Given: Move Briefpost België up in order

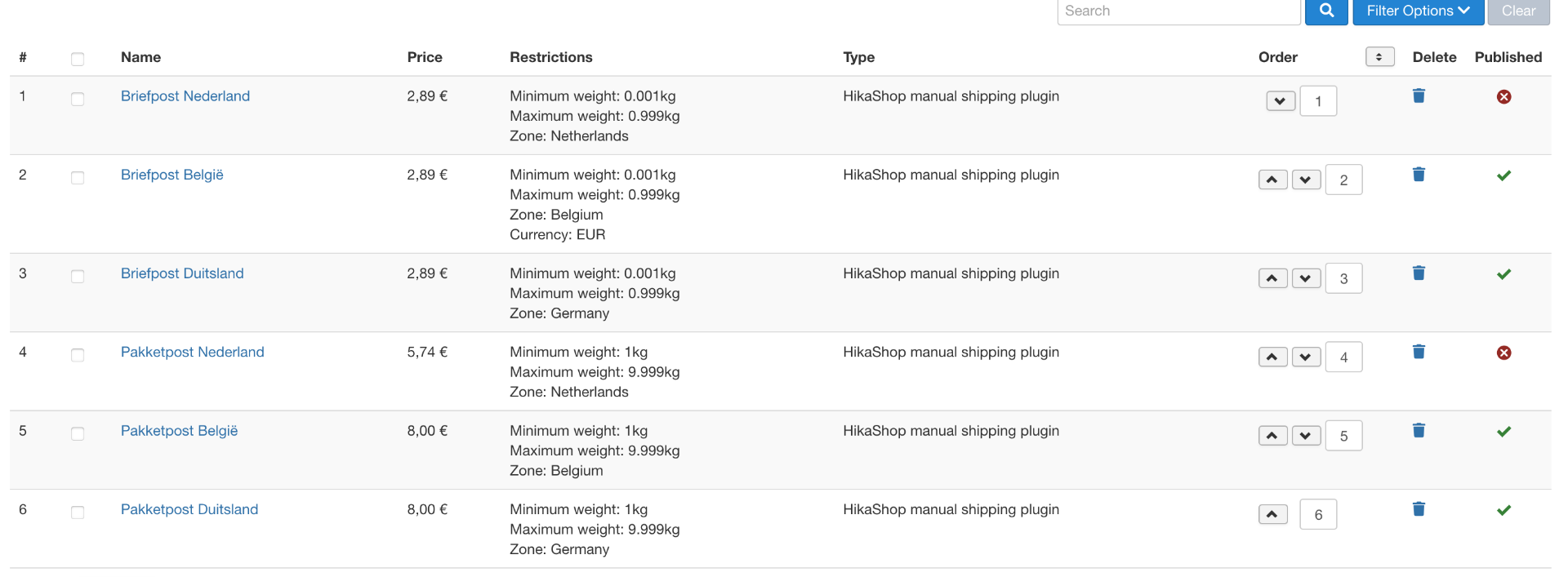Looking at the screenshot, I should coord(1272,180).
